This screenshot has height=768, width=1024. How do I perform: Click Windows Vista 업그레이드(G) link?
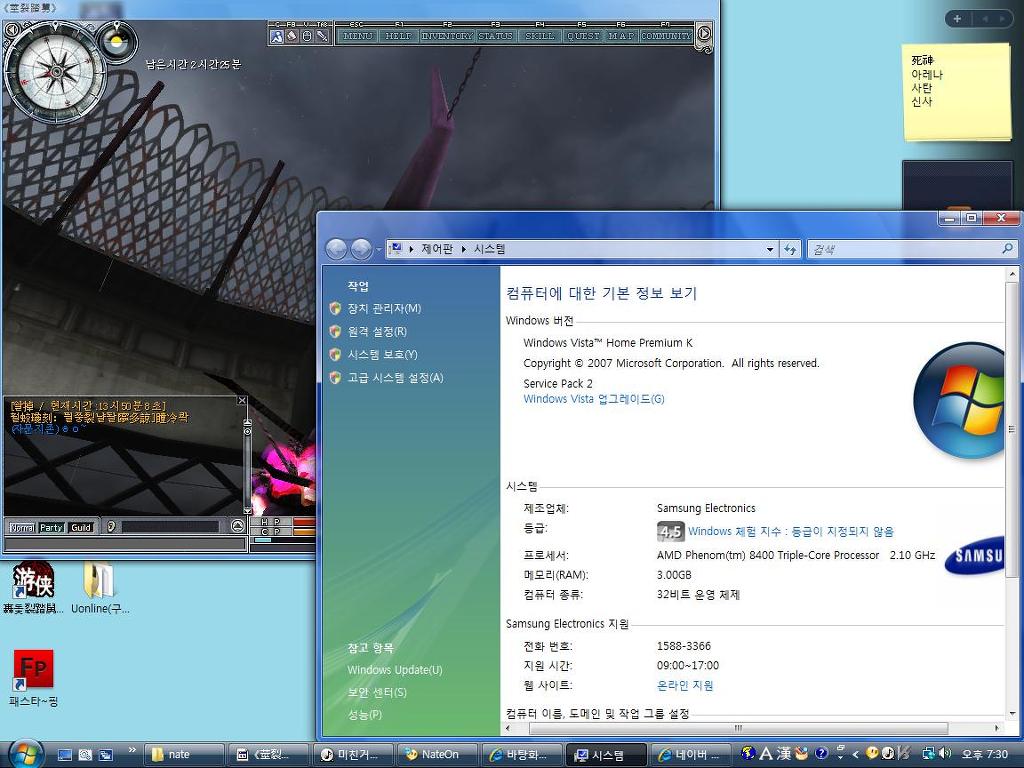(594, 398)
